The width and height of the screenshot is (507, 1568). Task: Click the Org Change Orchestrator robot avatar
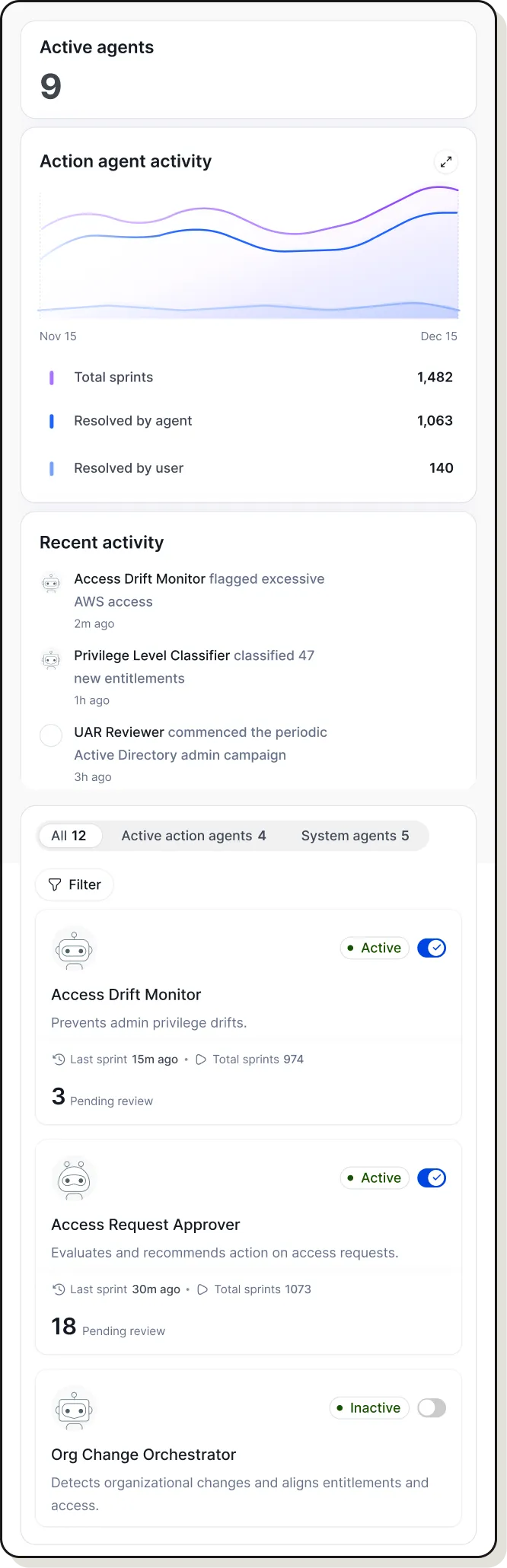pos(74,1409)
